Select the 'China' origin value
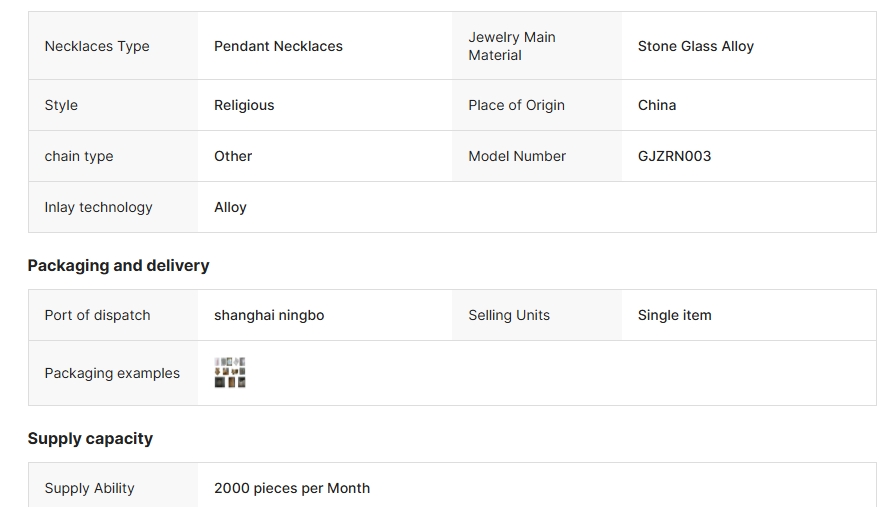The image size is (896, 507). 657,105
